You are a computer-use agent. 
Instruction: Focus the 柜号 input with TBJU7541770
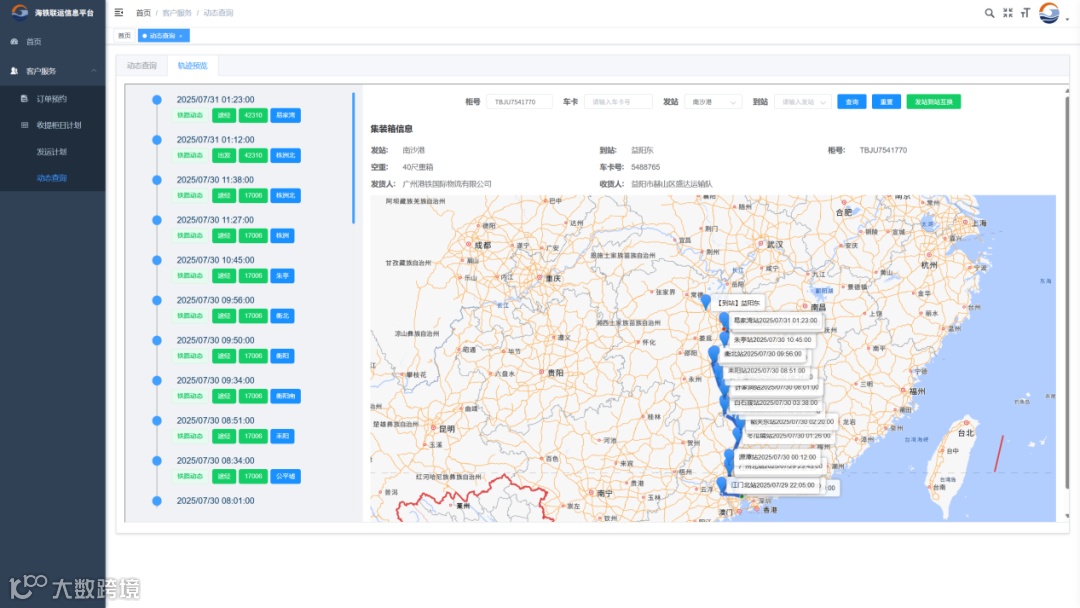pos(519,102)
